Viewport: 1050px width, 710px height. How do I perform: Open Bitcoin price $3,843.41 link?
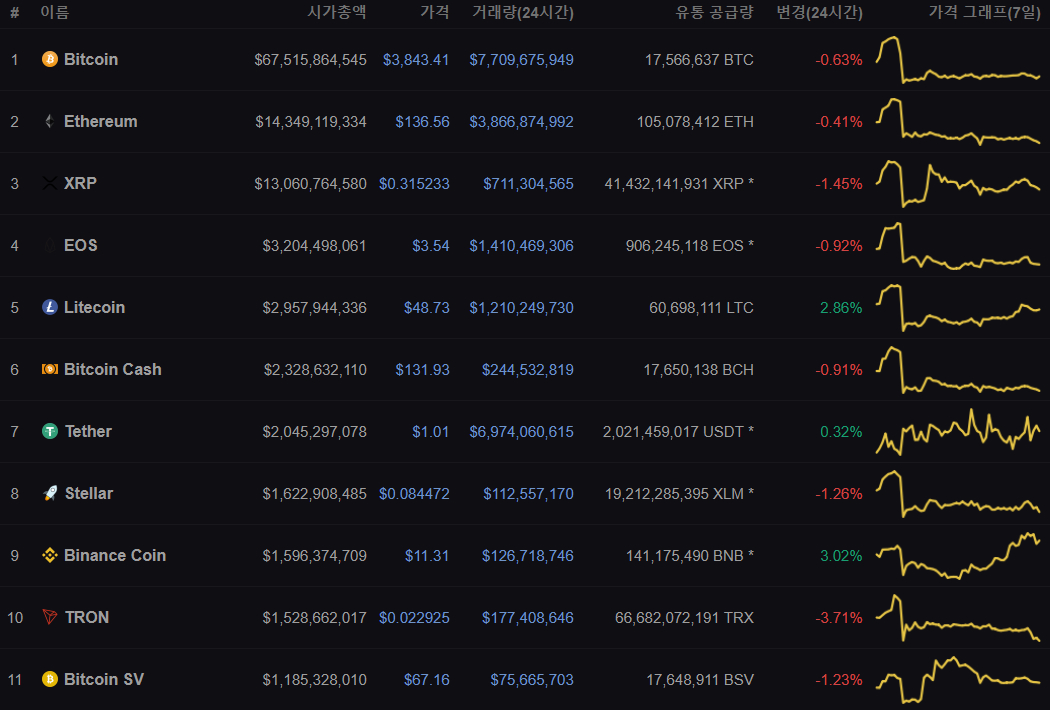click(416, 60)
